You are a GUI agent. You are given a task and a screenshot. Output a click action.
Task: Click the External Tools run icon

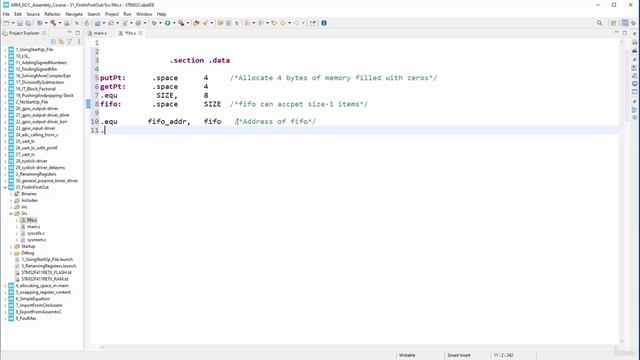[181, 23]
